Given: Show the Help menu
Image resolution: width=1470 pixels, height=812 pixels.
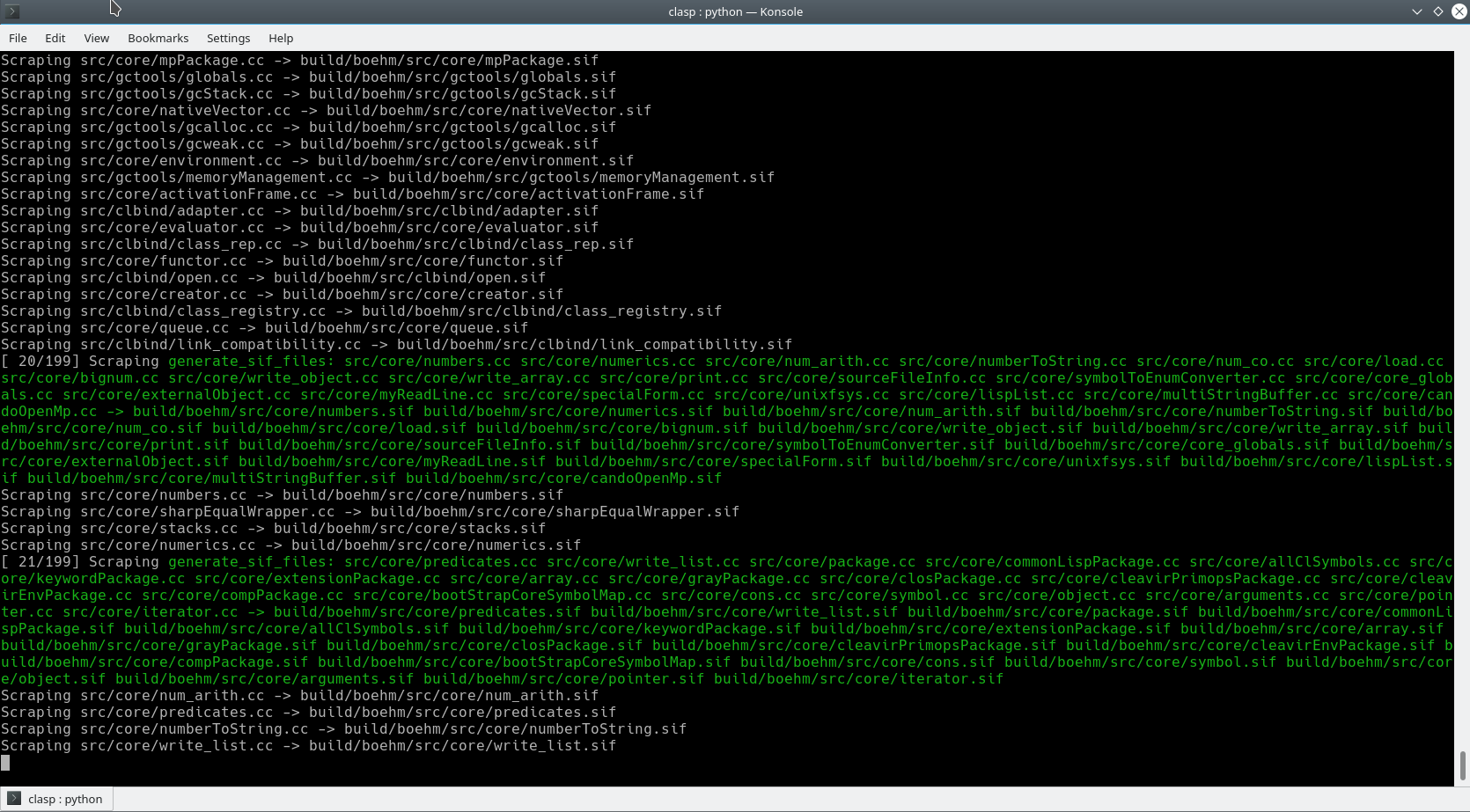Looking at the screenshot, I should coord(281,38).
